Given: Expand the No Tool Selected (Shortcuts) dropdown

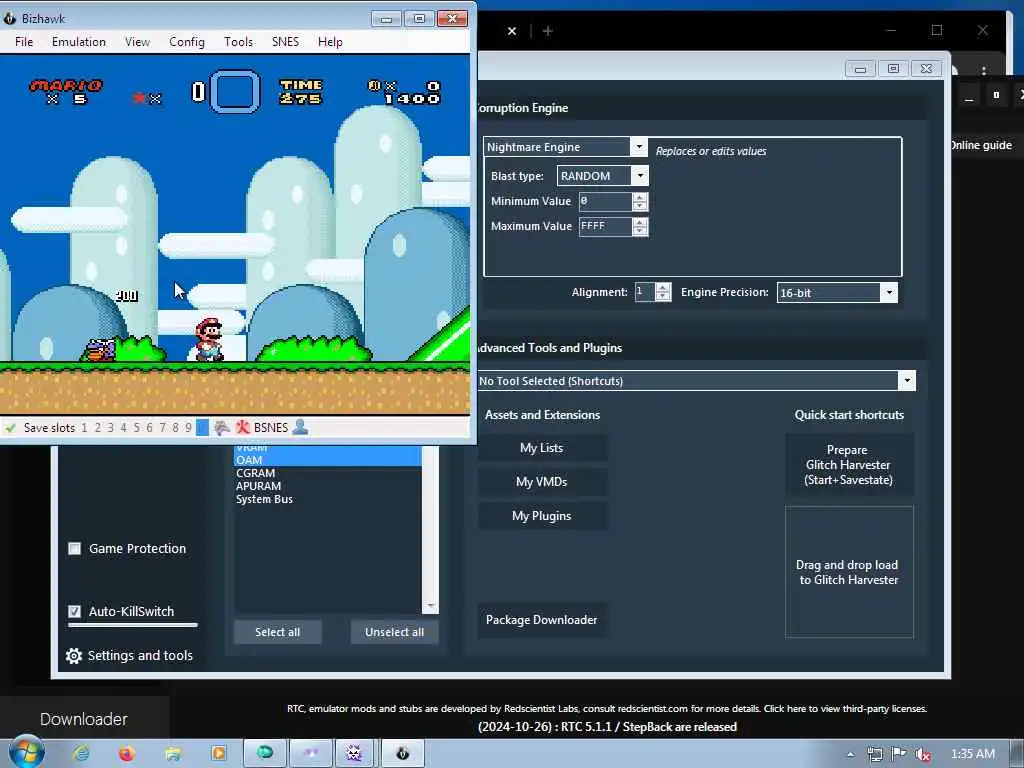Looking at the screenshot, I should pos(906,381).
